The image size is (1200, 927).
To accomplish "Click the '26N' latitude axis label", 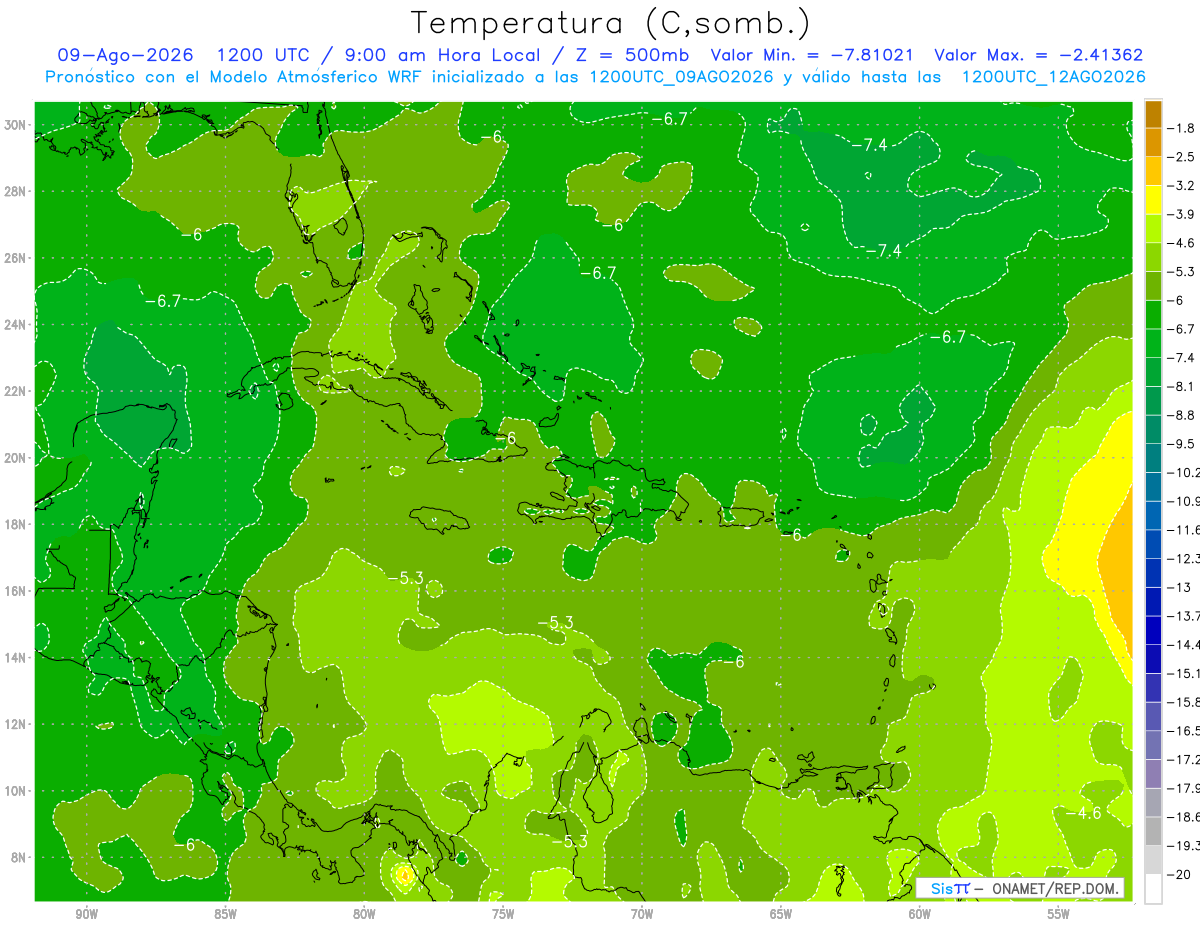I will click(15, 258).
